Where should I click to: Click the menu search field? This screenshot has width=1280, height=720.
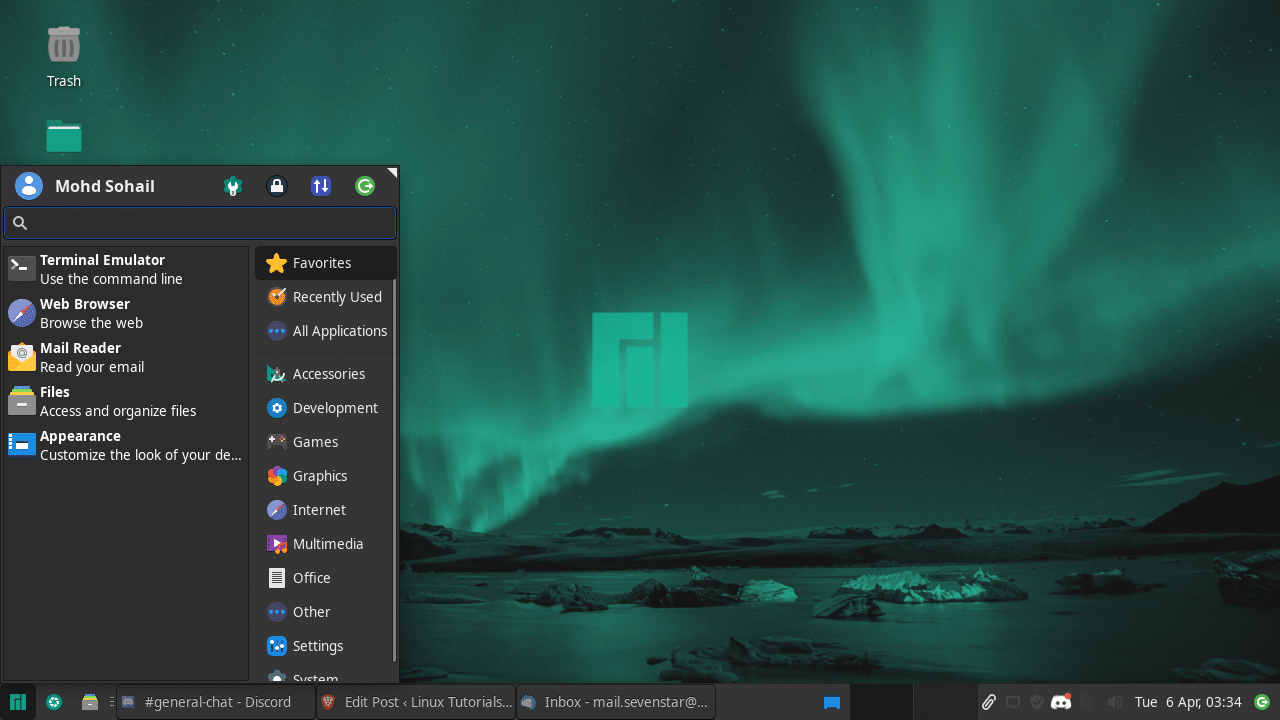tap(200, 222)
